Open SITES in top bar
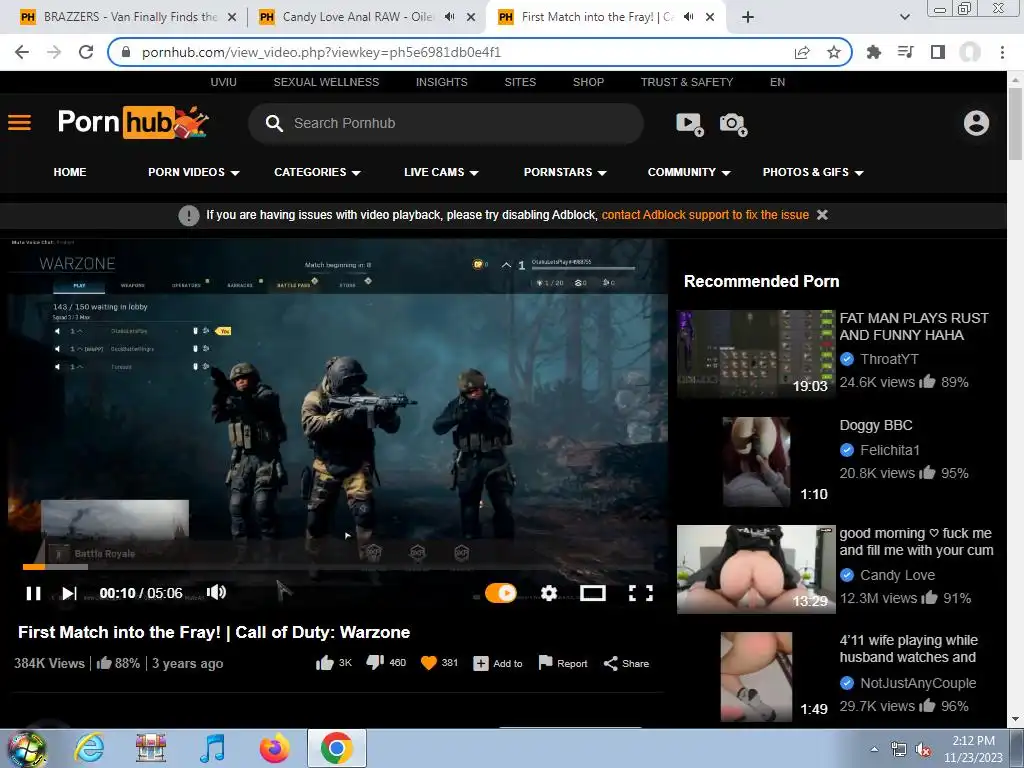1024x768 pixels. tap(520, 82)
